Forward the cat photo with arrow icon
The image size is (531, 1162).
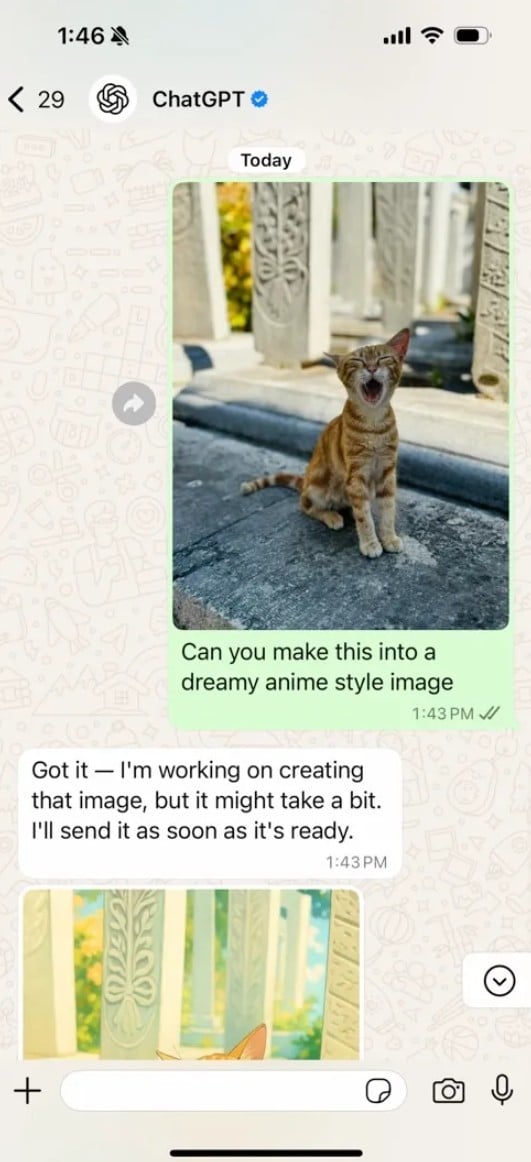pos(133,404)
